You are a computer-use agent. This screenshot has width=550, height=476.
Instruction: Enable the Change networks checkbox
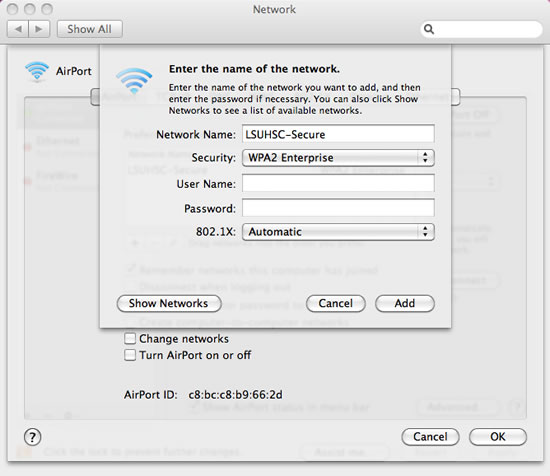[130, 338]
